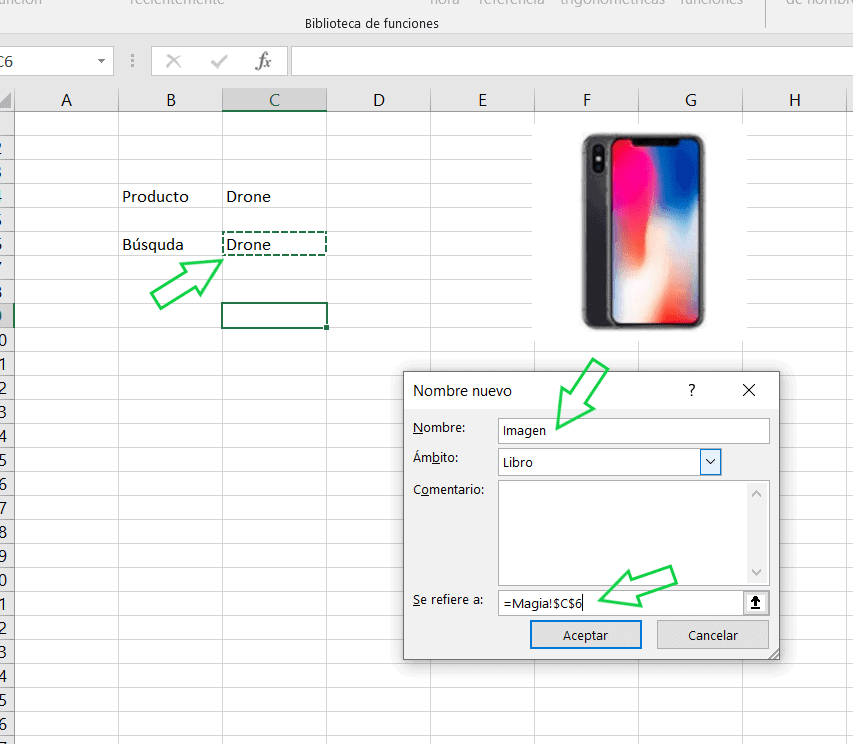
Task: Select column G header
Action: 690,100
